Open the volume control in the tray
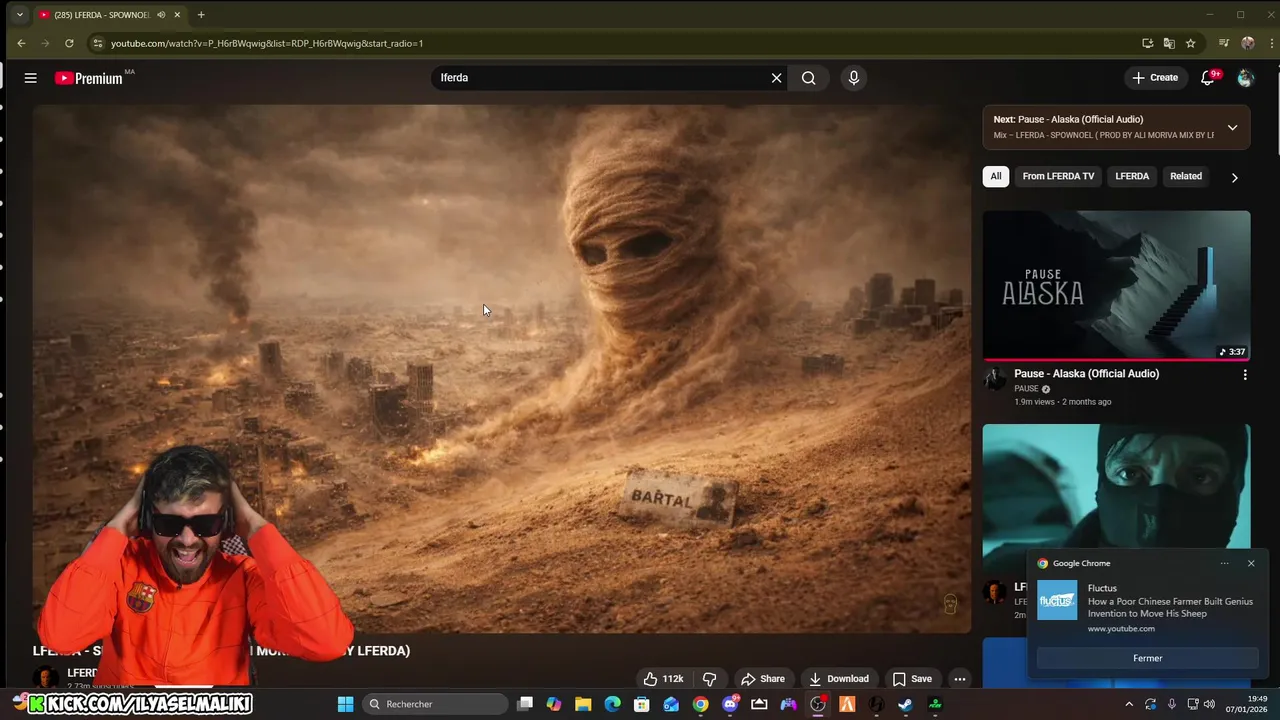Screen dimensions: 1280x720 click(x=1210, y=704)
